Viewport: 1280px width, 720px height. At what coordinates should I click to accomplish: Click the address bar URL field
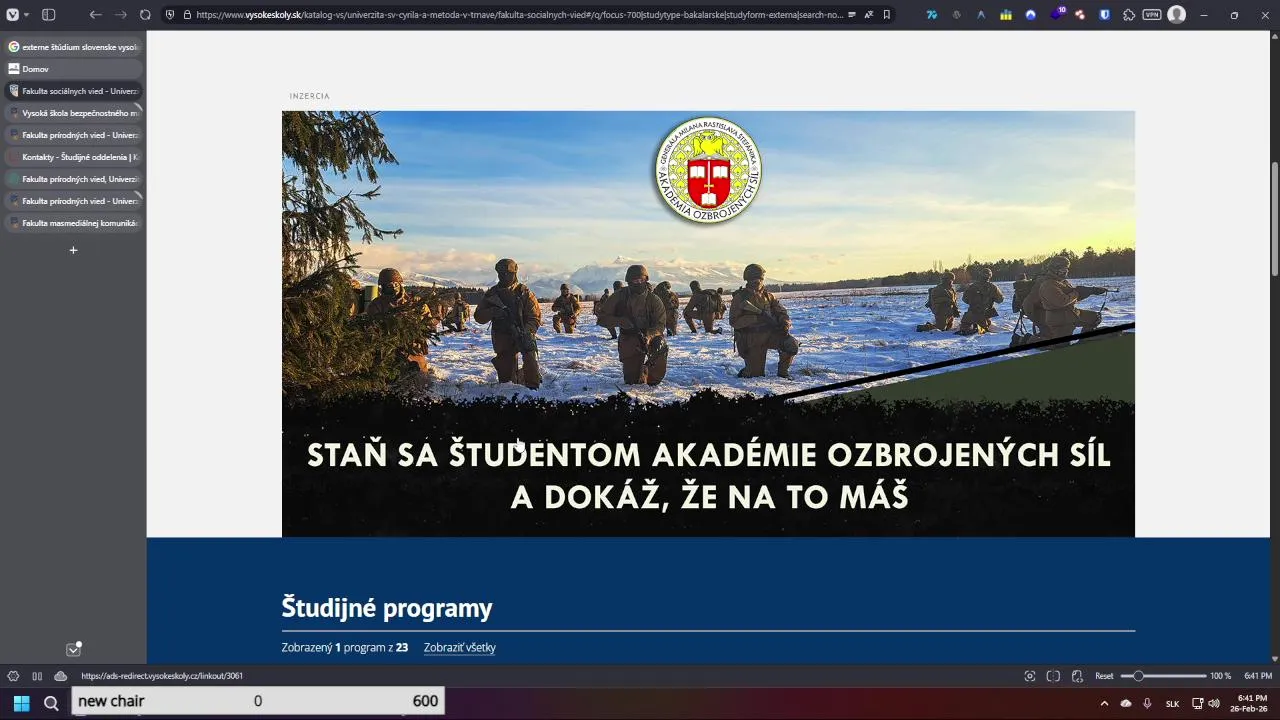pyautogui.click(x=518, y=15)
